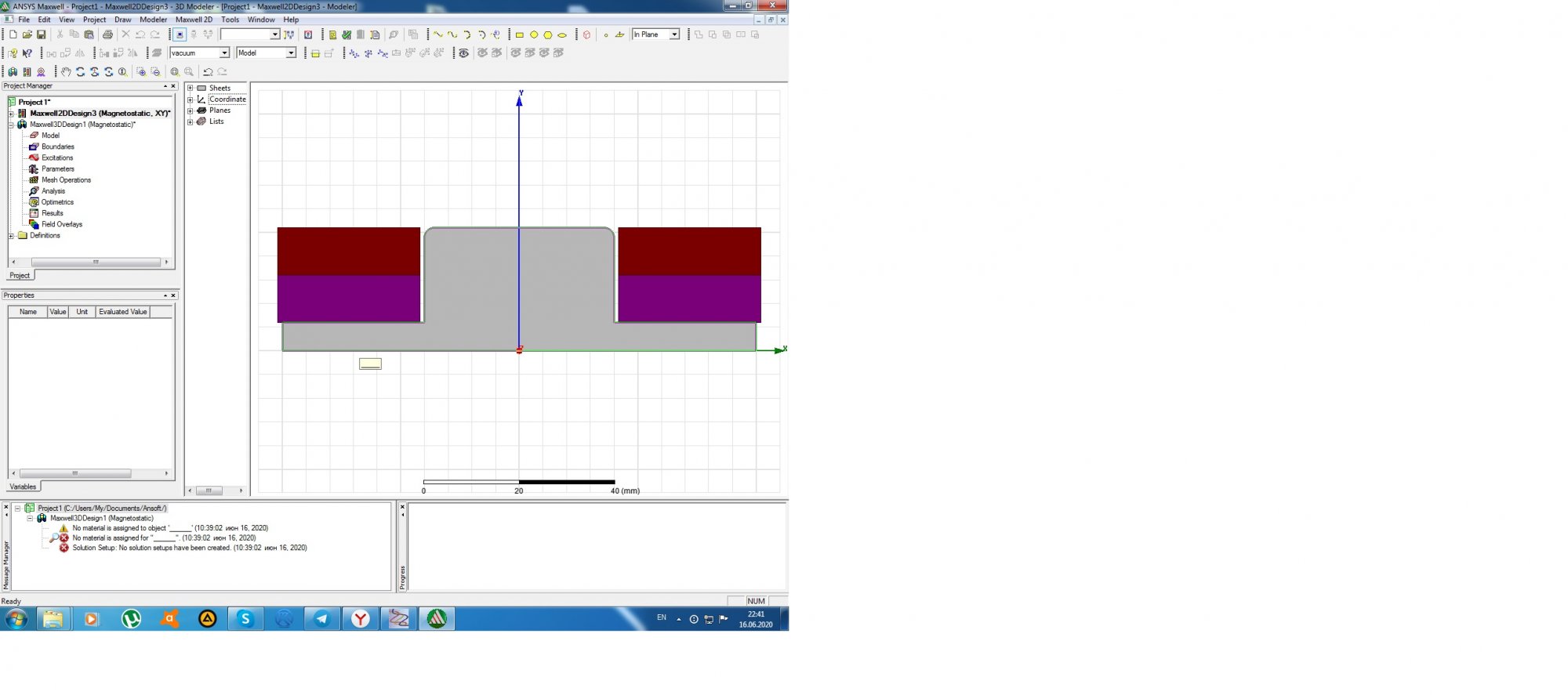Click the 3D object box outline icon
This screenshot has width=1568, height=695.
click(586, 34)
